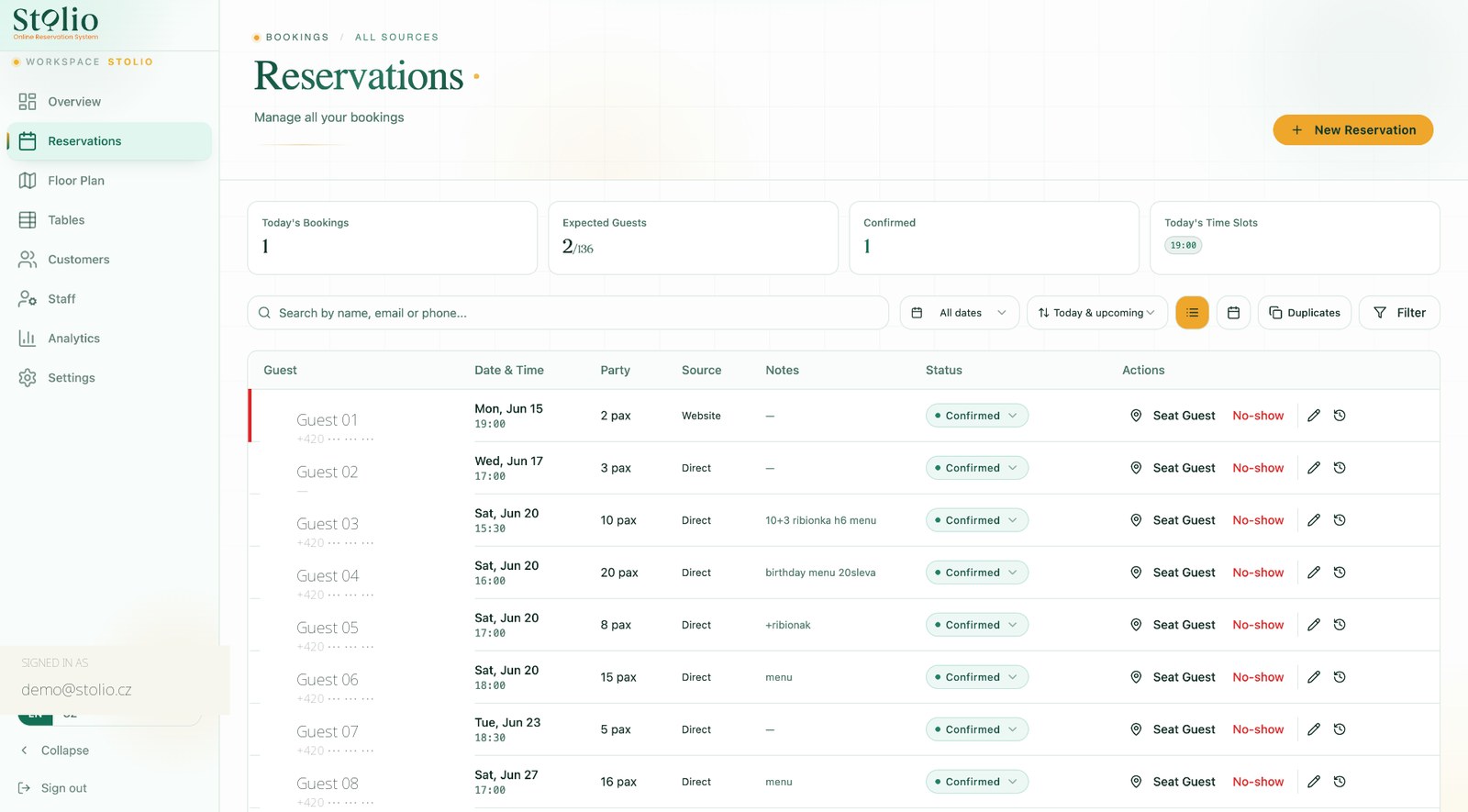View history icon for Guest 07
1468x812 pixels.
pyautogui.click(x=1340, y=729)
